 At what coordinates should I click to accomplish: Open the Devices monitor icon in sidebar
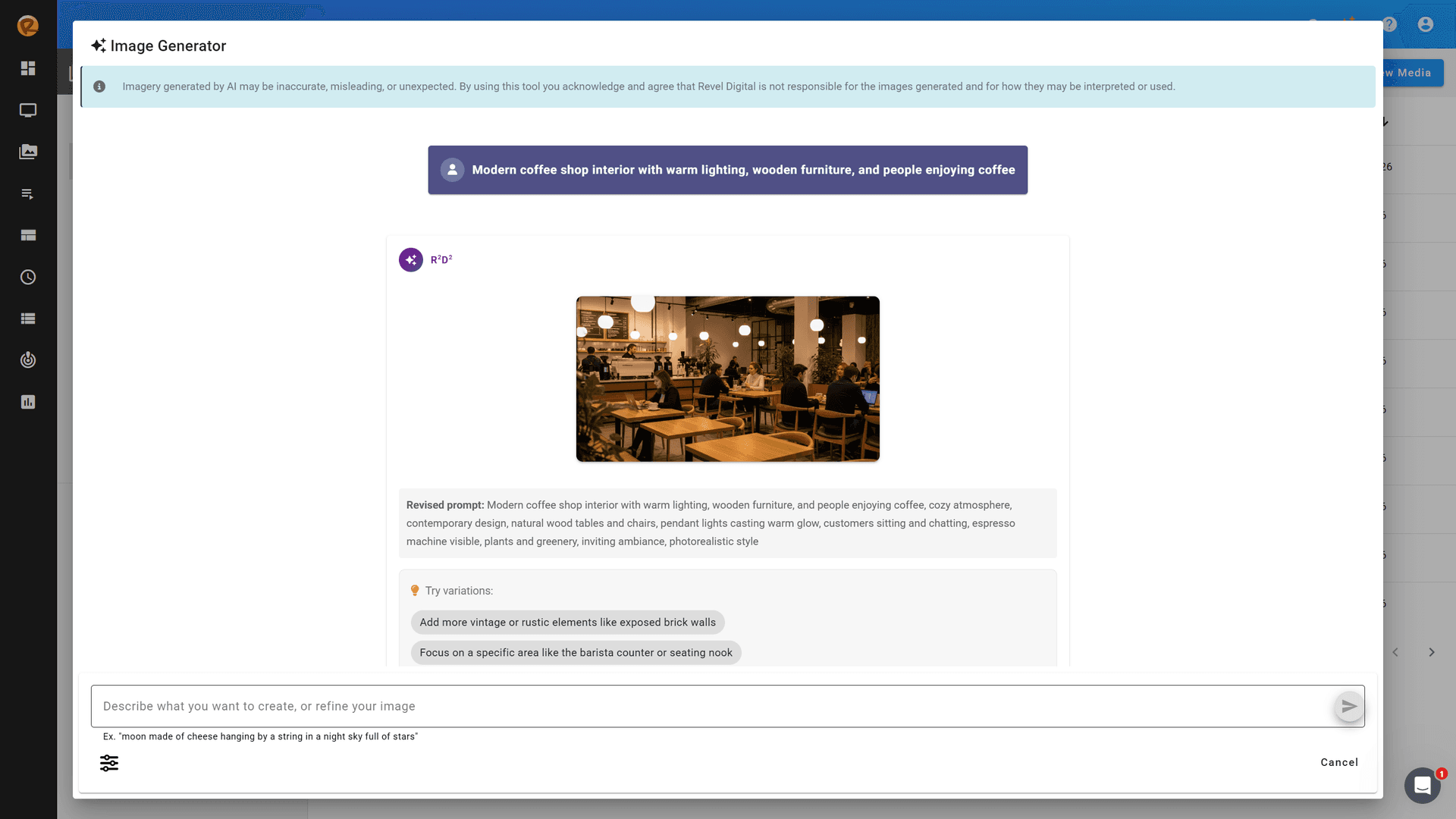28,111
